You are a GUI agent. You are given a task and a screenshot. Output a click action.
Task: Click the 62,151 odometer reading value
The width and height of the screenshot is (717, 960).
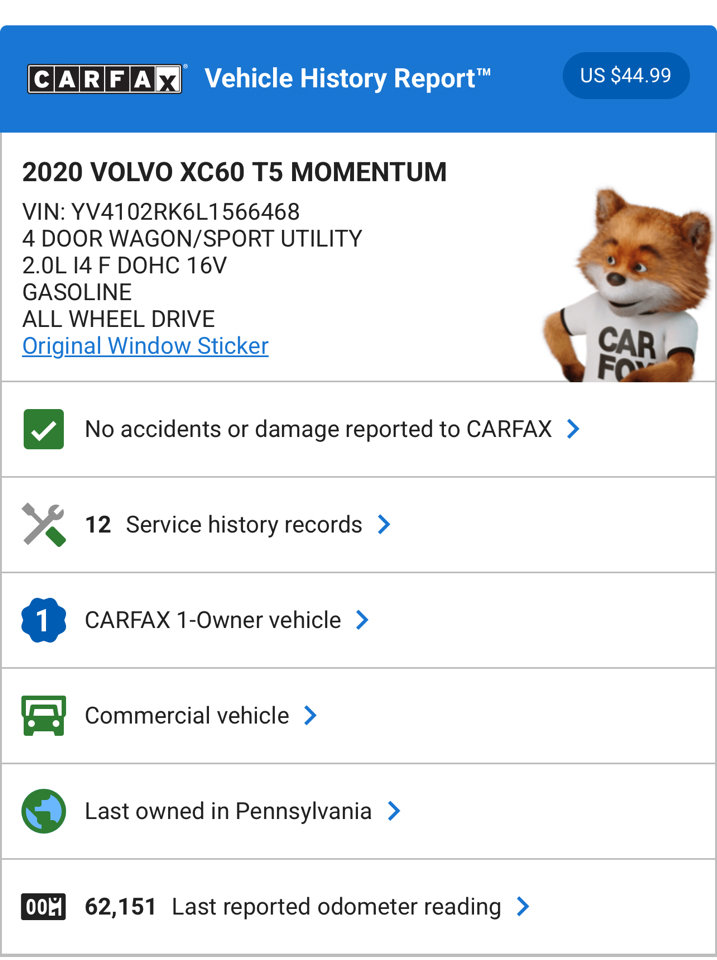[x=121, y=906]
